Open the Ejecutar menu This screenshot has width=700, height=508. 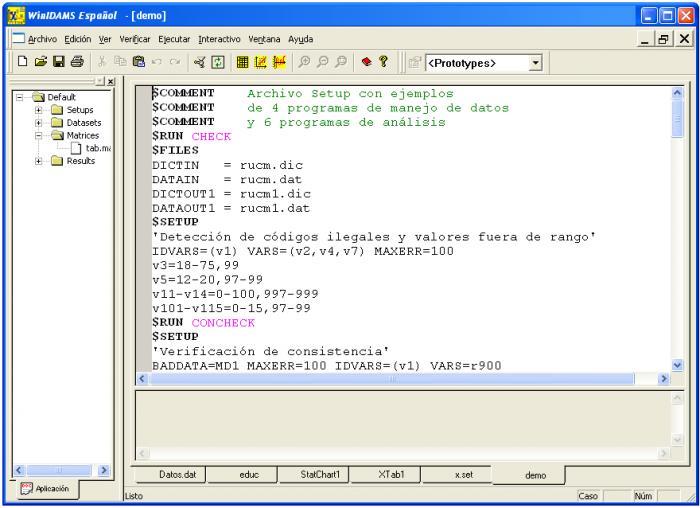click(174, 39)
